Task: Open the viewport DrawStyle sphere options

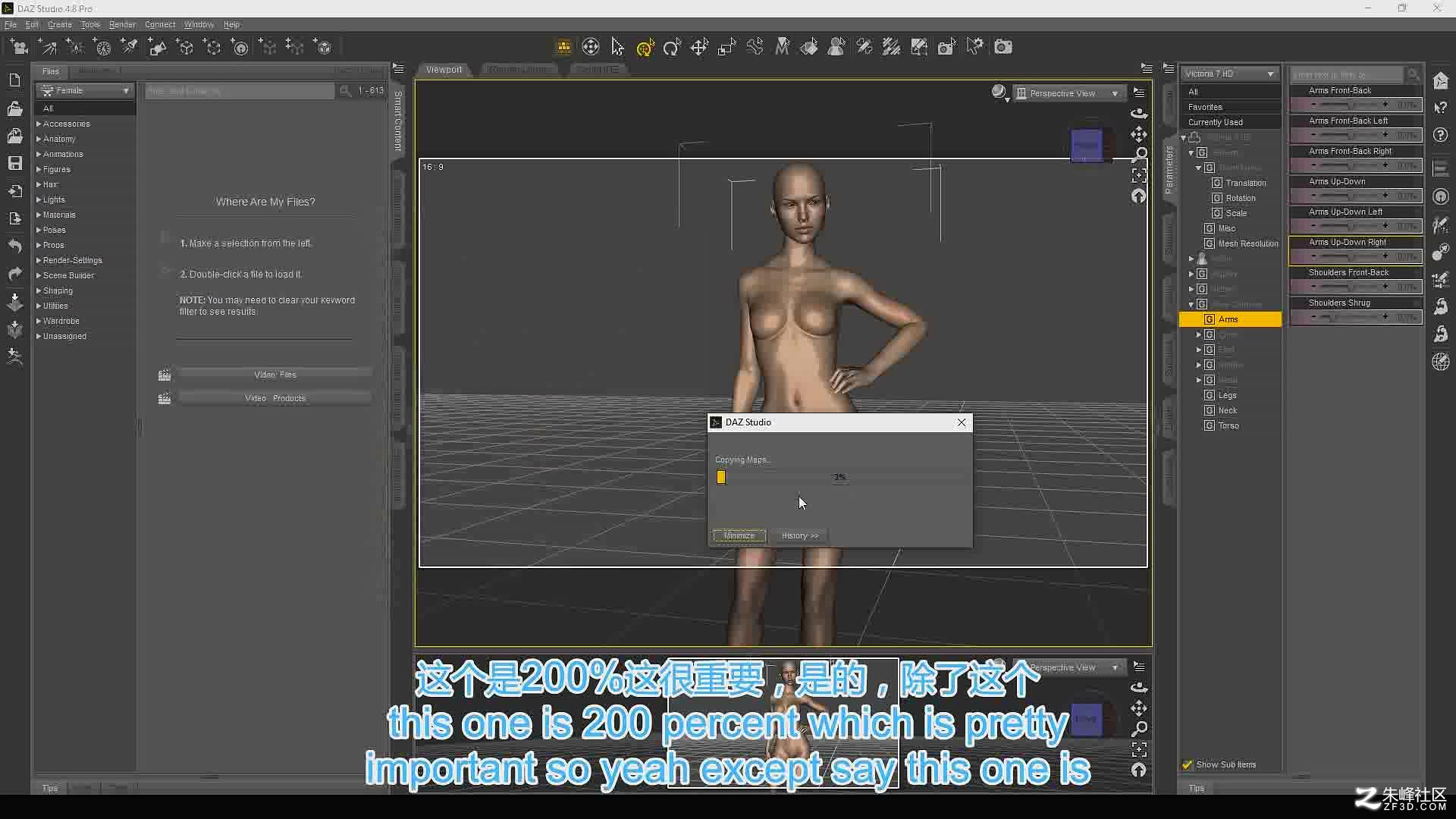Action: [x=999, y=93]
